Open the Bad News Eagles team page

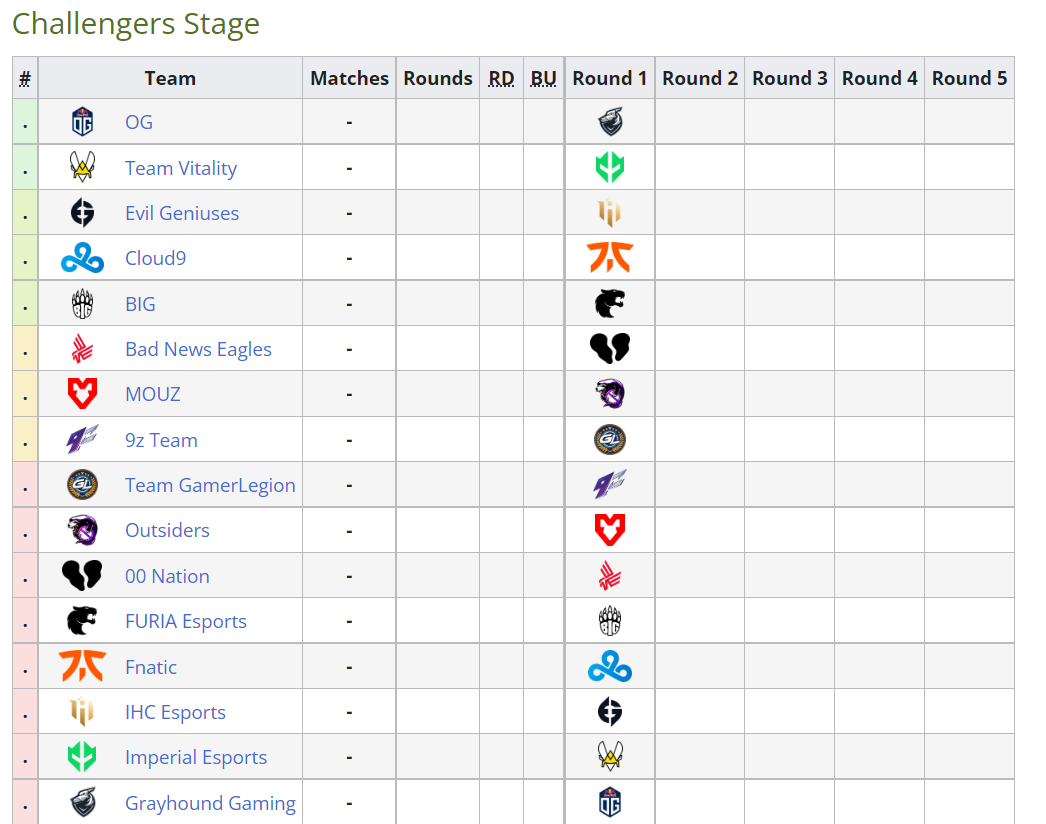198,349
